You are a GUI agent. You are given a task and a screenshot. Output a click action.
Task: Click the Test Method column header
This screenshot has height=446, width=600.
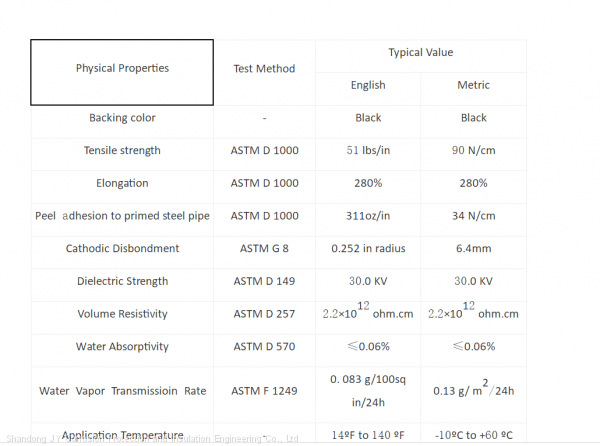(x=264, y=69)
